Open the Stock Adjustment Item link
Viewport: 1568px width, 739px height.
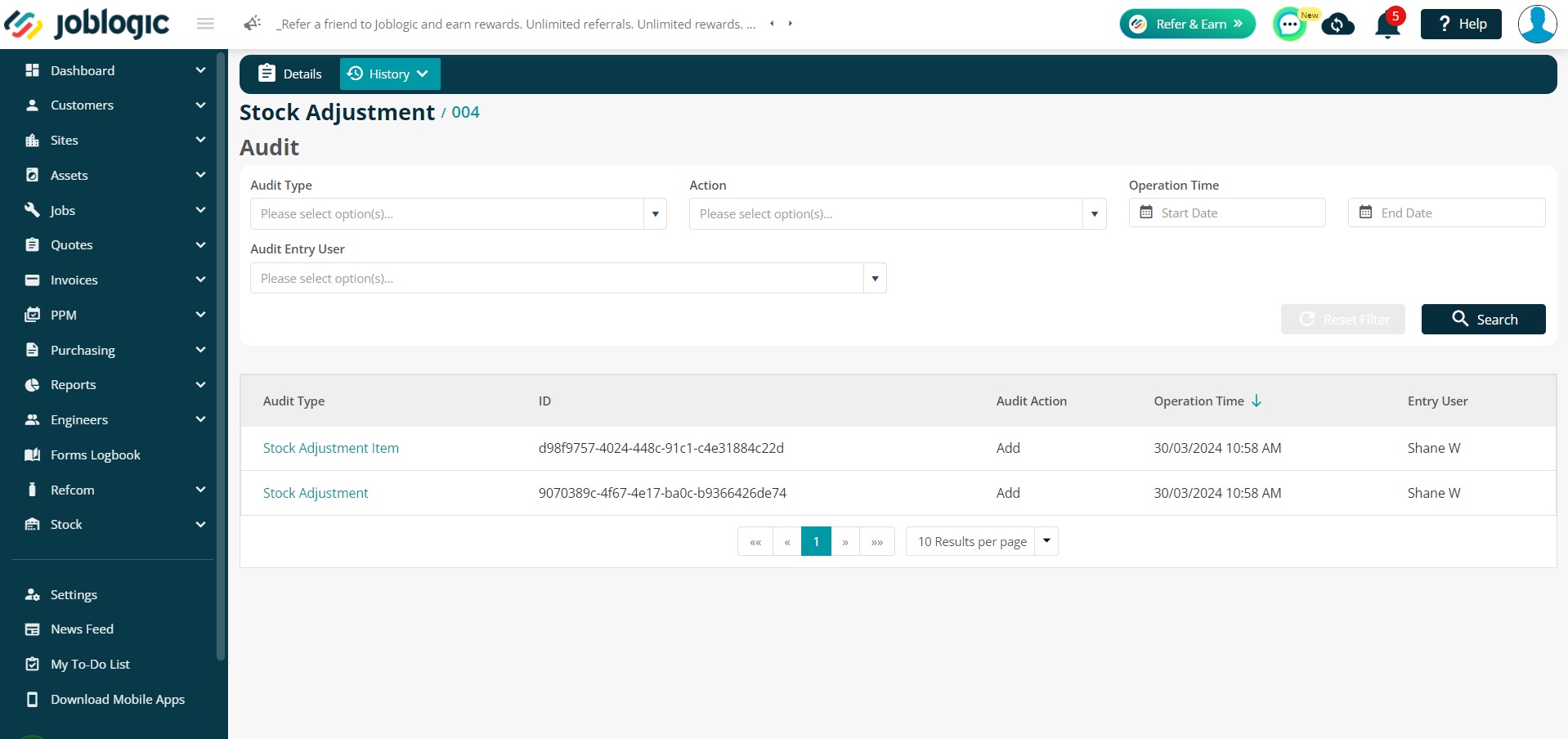(331, 448)
